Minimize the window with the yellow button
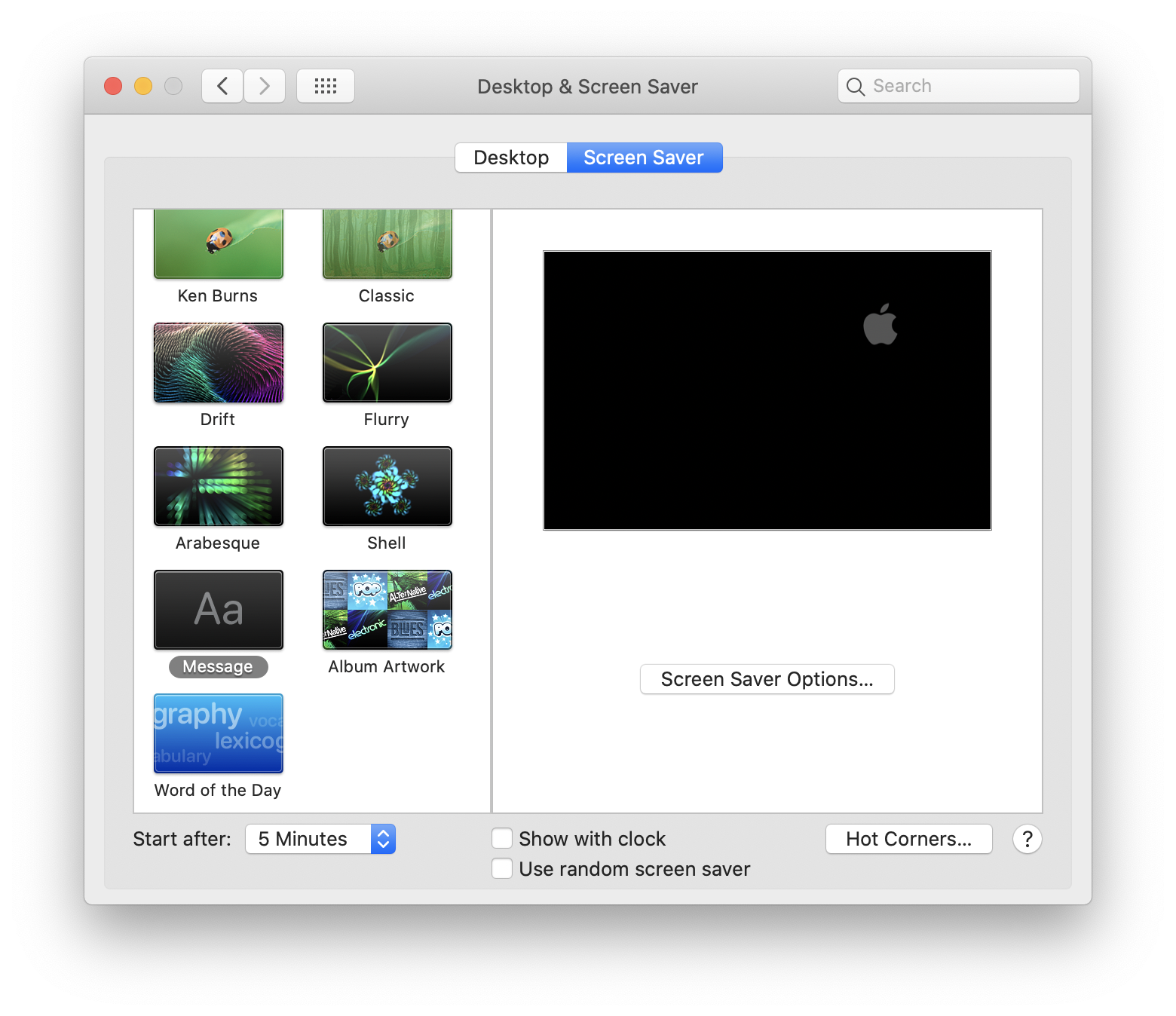The height and width of the screenshot is (1016, 1176). click(x=143, y=86)
